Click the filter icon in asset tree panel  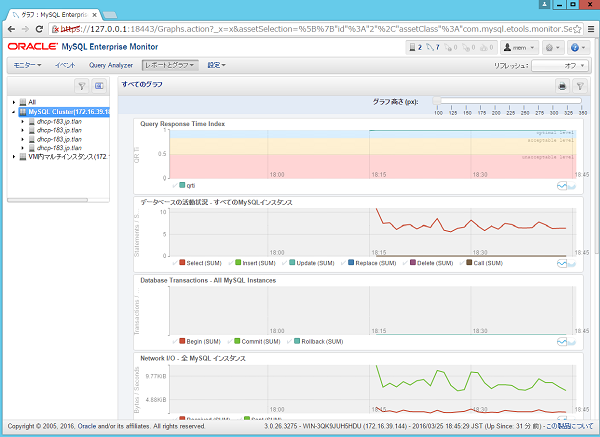pos(82,86)
